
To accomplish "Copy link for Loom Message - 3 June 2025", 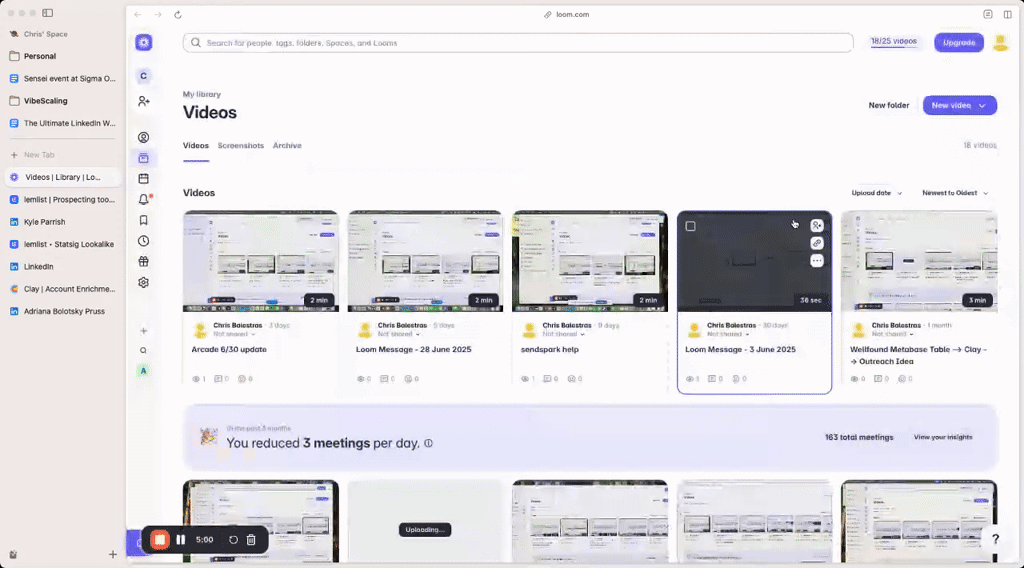I will pos(817,243).
